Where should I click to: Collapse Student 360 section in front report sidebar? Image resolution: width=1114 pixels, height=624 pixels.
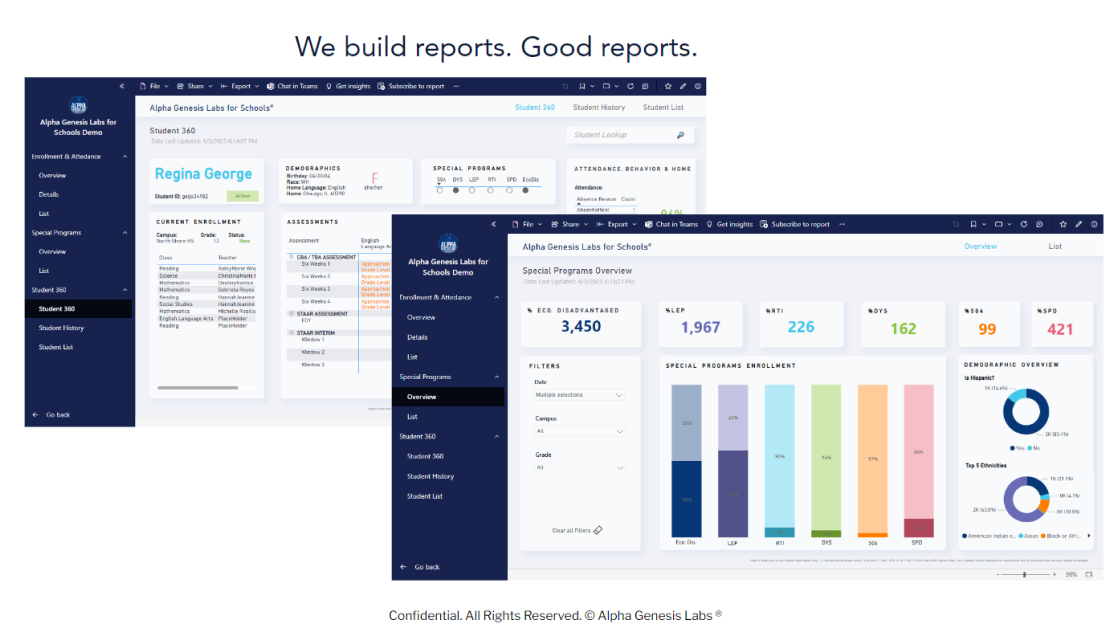coord(497,437)
